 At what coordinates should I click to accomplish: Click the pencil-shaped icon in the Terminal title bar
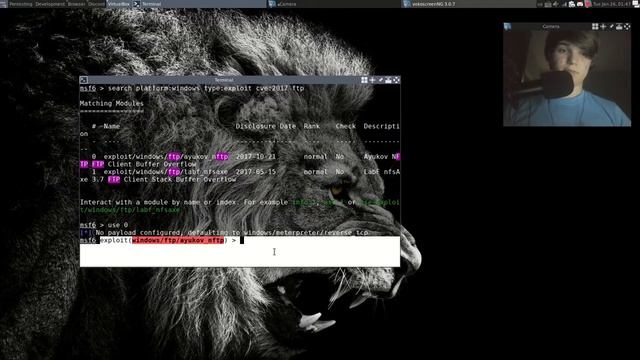380,80
